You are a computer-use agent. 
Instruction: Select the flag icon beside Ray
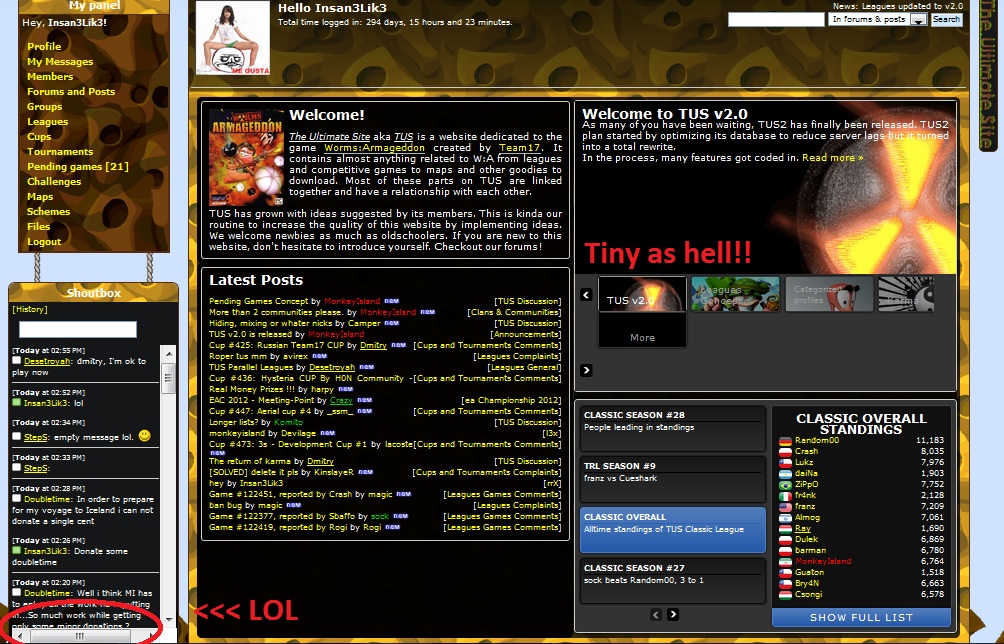pos(785,529)
